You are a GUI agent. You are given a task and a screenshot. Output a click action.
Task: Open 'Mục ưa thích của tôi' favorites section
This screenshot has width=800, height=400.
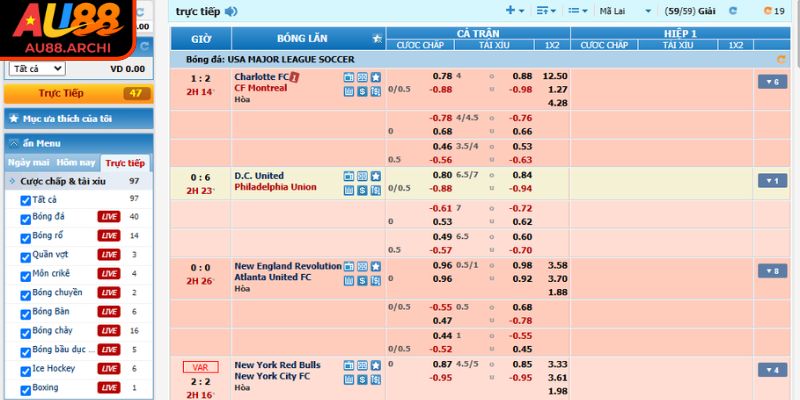tap(78, 118)
